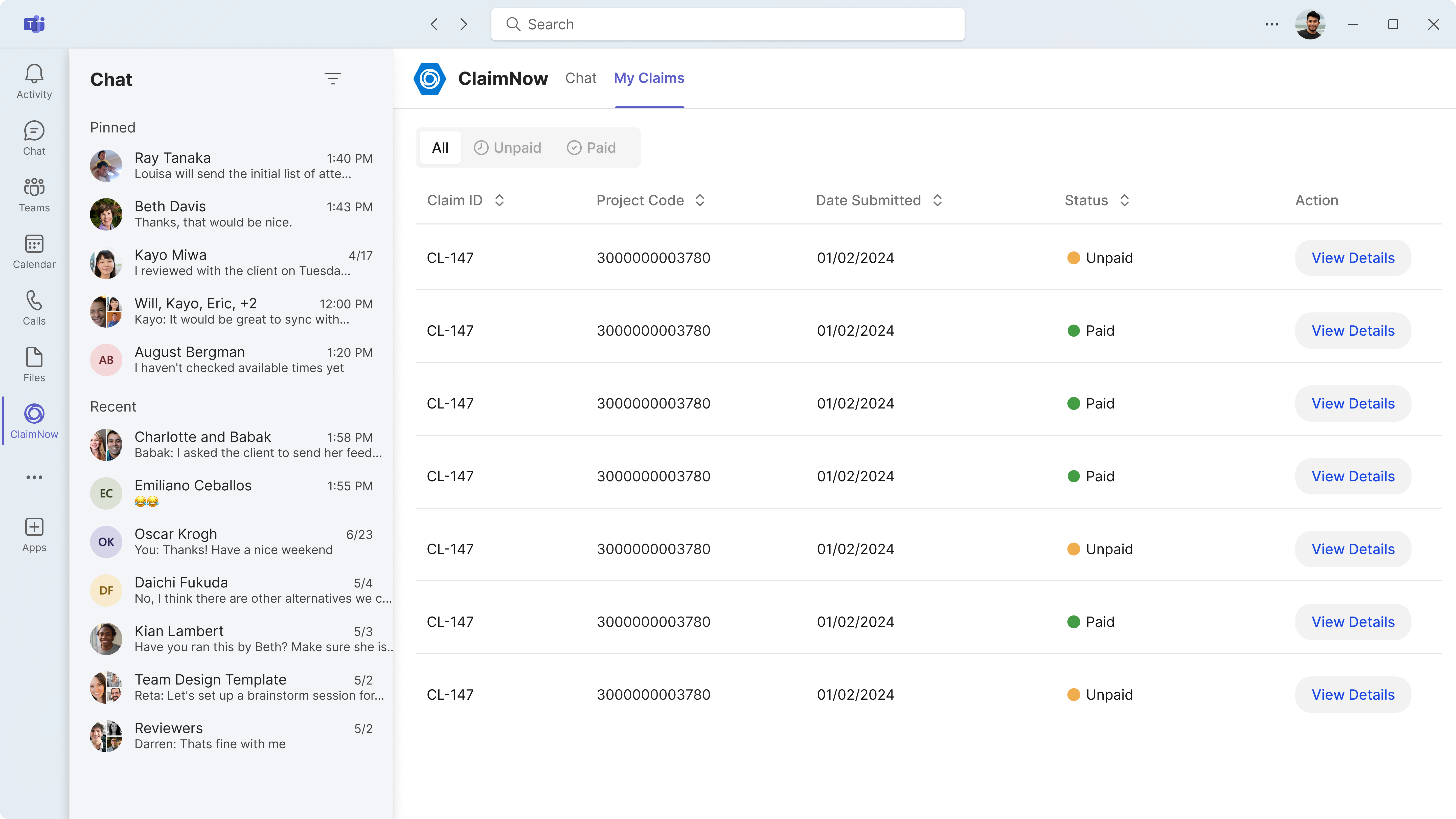Open more sidebar apps ellipsis
This screenshot has width=1456, height=819.
click(x=34, y=477)
